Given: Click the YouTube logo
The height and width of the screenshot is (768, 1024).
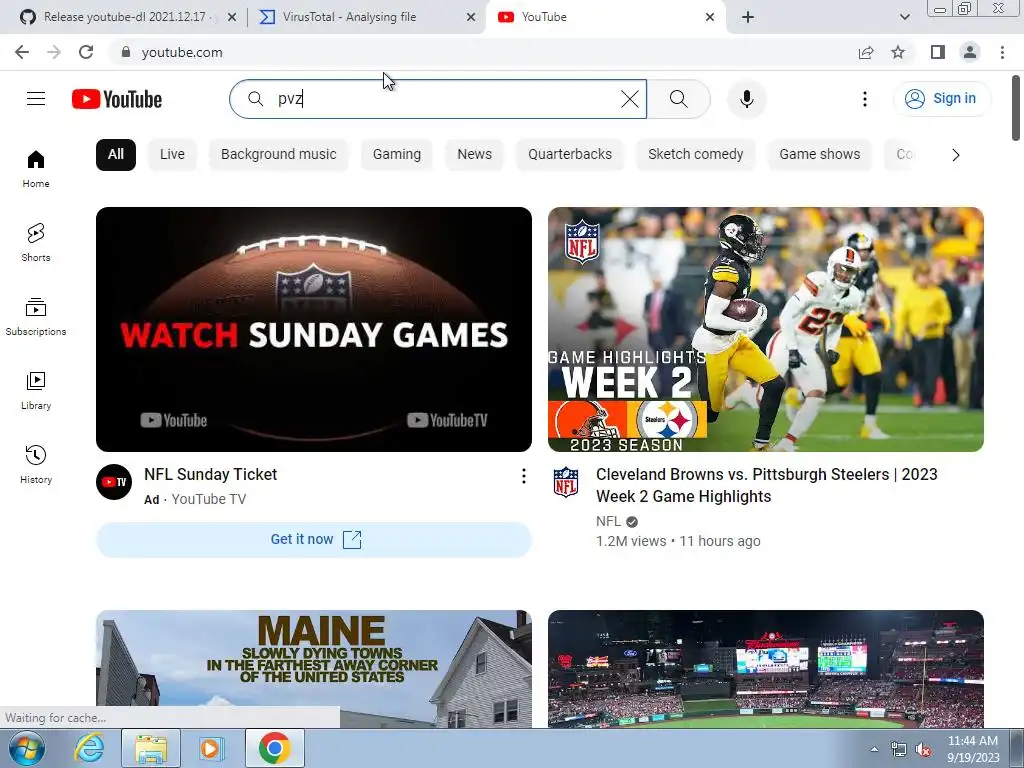Looking at the screenshot, I should tap(117, 99).
